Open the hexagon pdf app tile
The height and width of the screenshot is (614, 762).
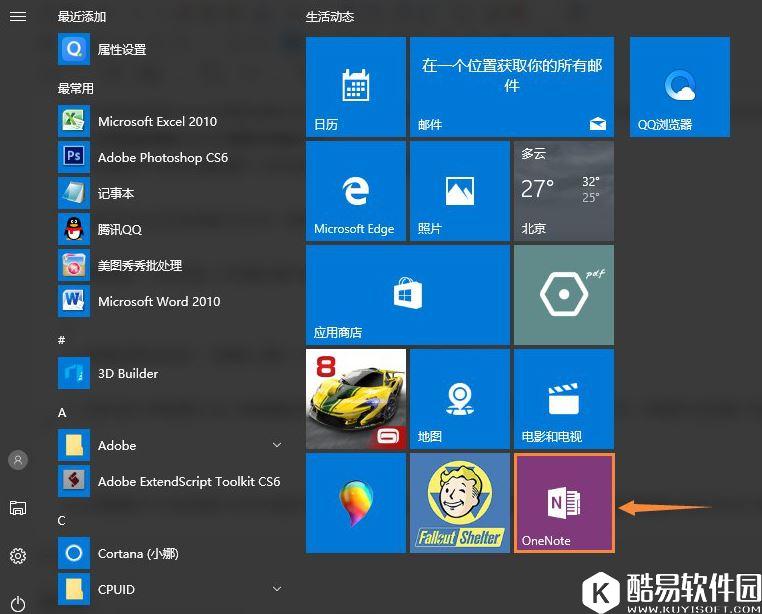click(x=564, y=295)
